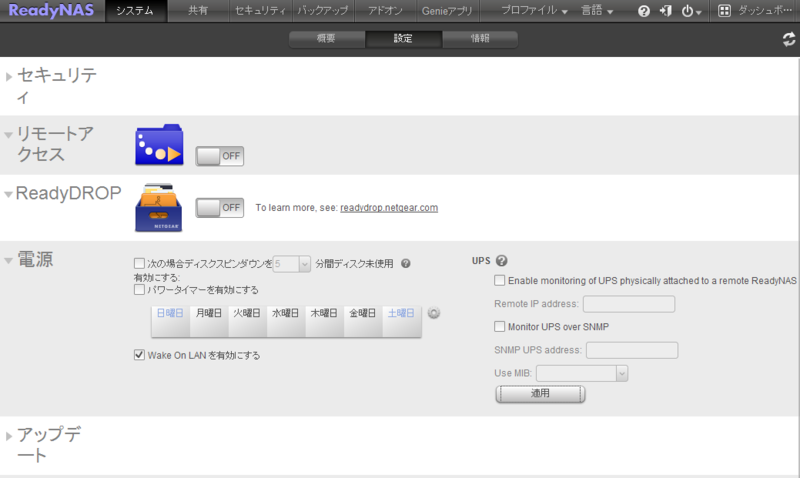
Task: Open the spin-down minutes dropdown
Action: pos(304,264)
